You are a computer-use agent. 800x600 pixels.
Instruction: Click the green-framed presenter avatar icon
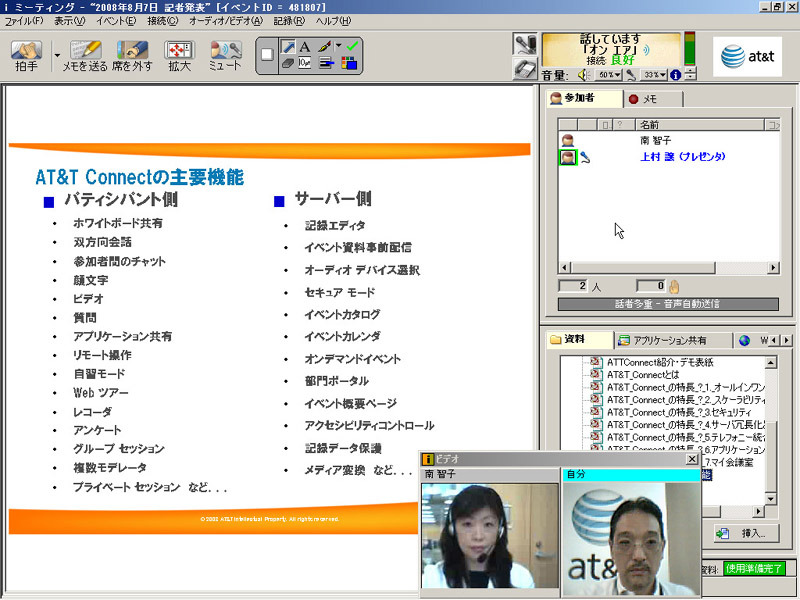click(x=568, y=157)
